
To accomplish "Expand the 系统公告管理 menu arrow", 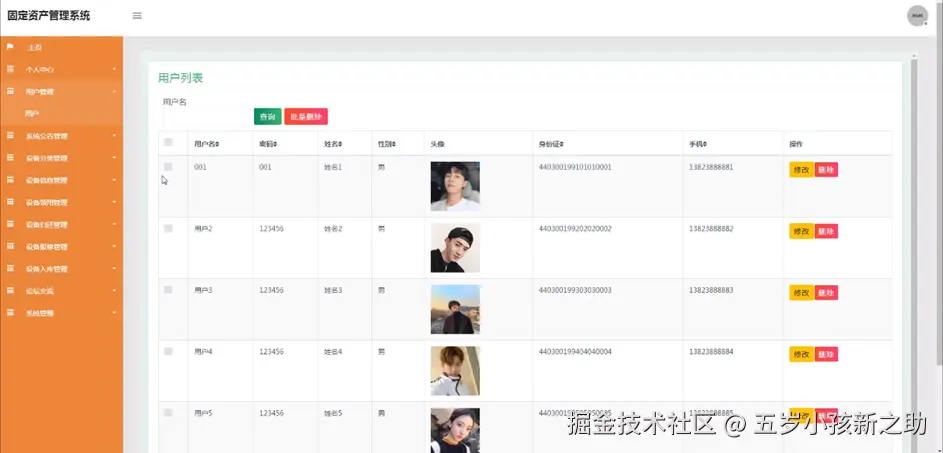I will 114,136.
